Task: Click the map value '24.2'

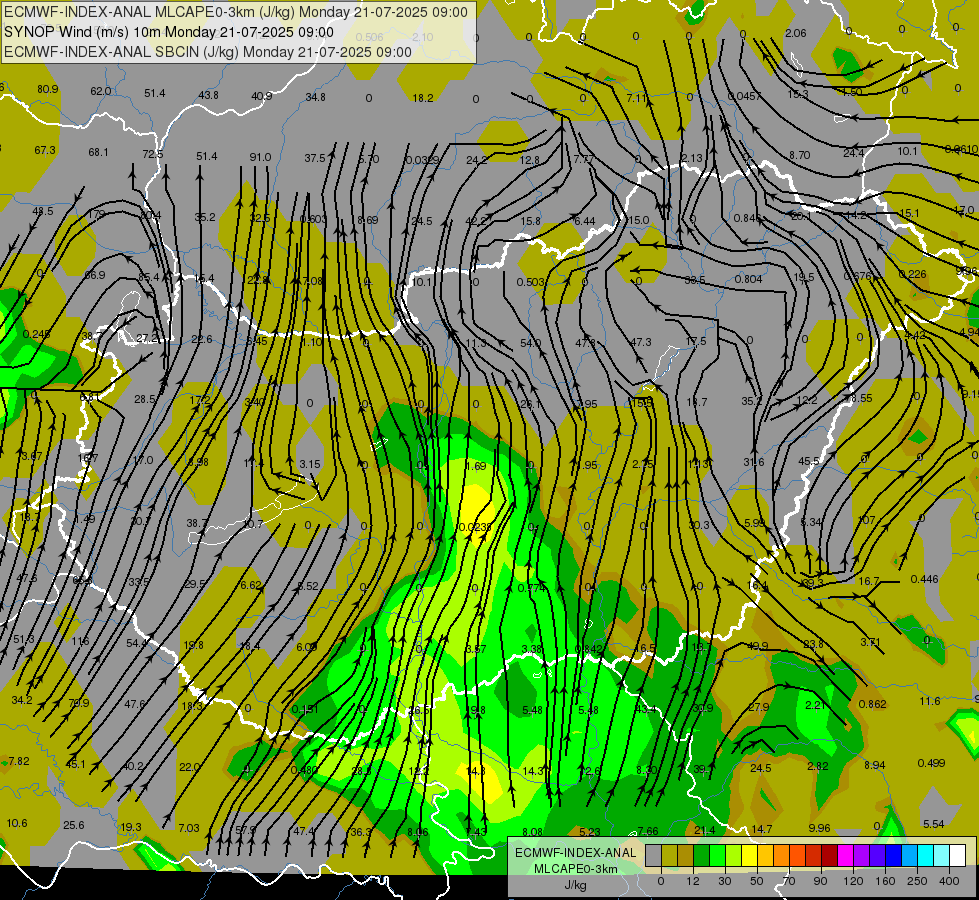Action: coord(477,160)
